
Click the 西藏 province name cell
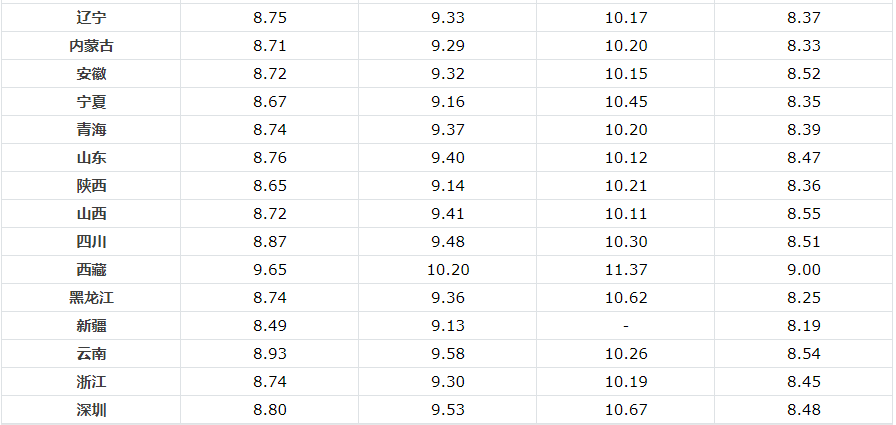tap(91, 270)
